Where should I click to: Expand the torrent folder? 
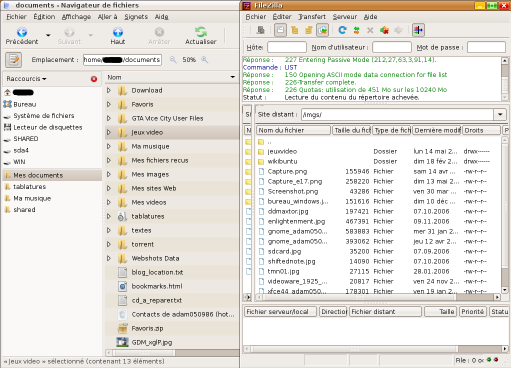pos(109,244)
